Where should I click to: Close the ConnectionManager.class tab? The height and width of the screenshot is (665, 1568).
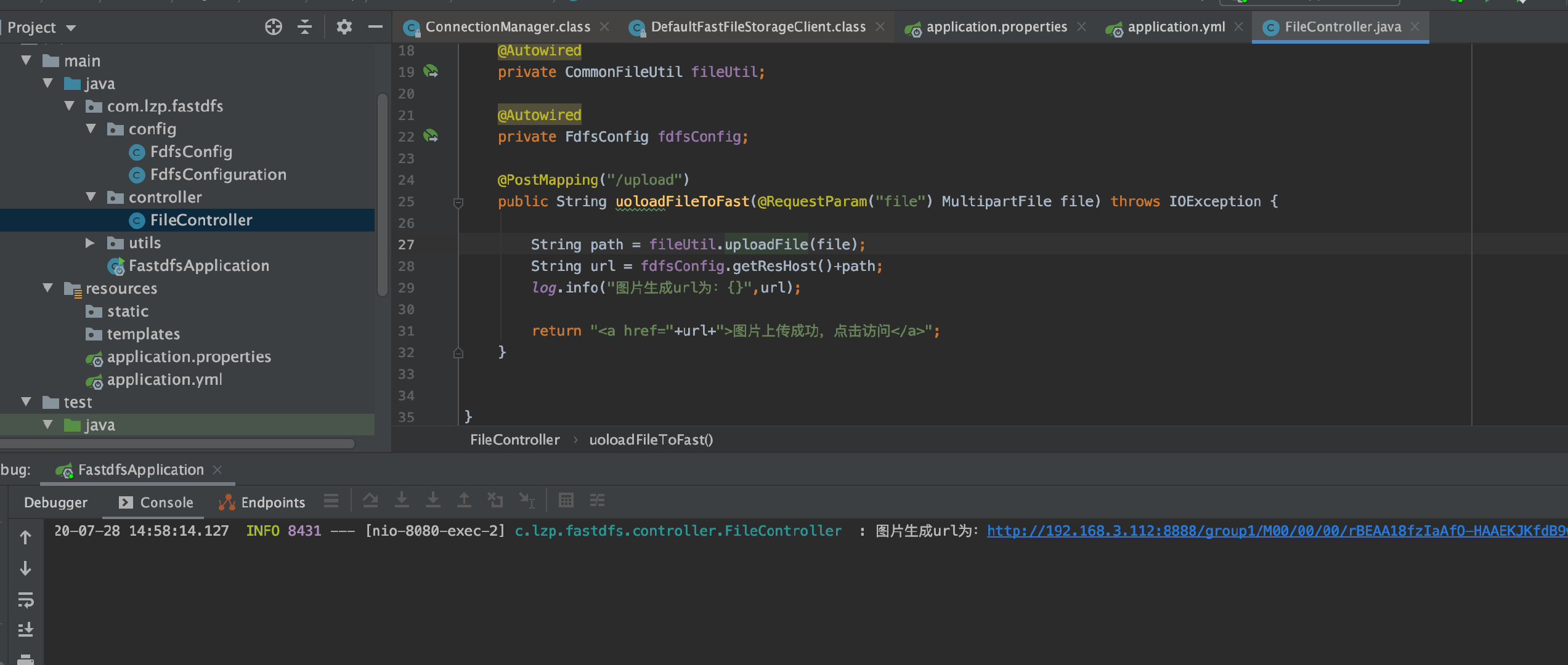tap(605, 27)
